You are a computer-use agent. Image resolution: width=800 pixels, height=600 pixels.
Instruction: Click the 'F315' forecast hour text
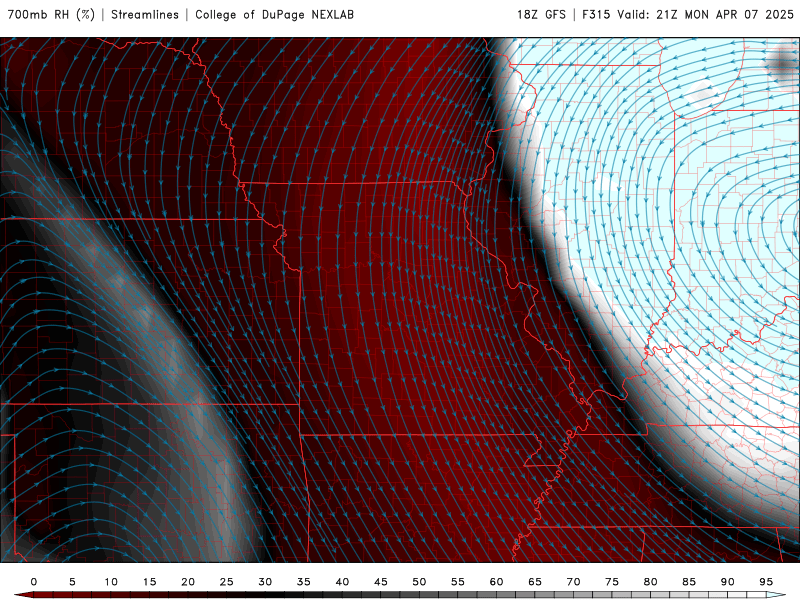click(596, 14)
